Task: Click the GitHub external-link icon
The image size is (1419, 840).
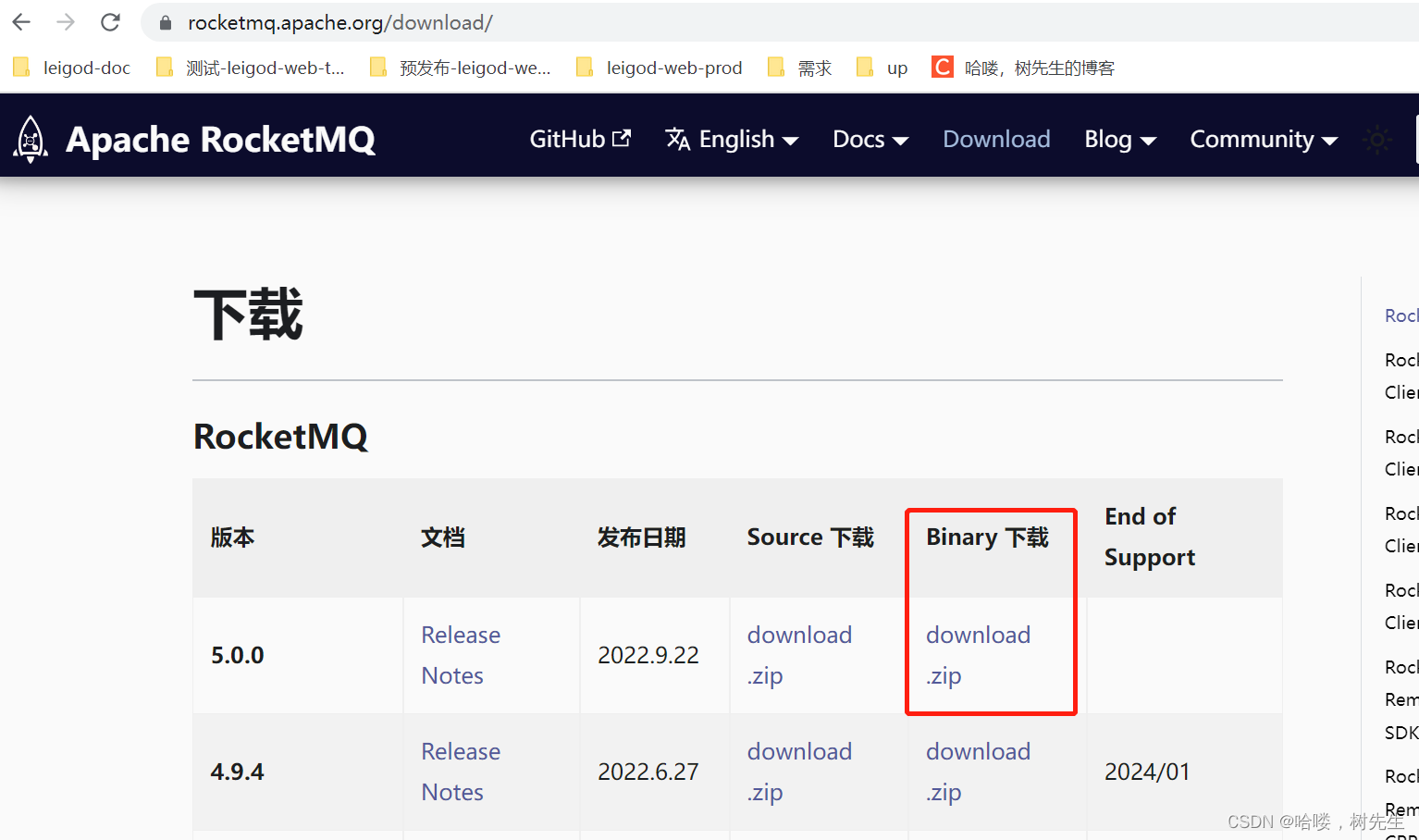Action: tap(623, 138)
